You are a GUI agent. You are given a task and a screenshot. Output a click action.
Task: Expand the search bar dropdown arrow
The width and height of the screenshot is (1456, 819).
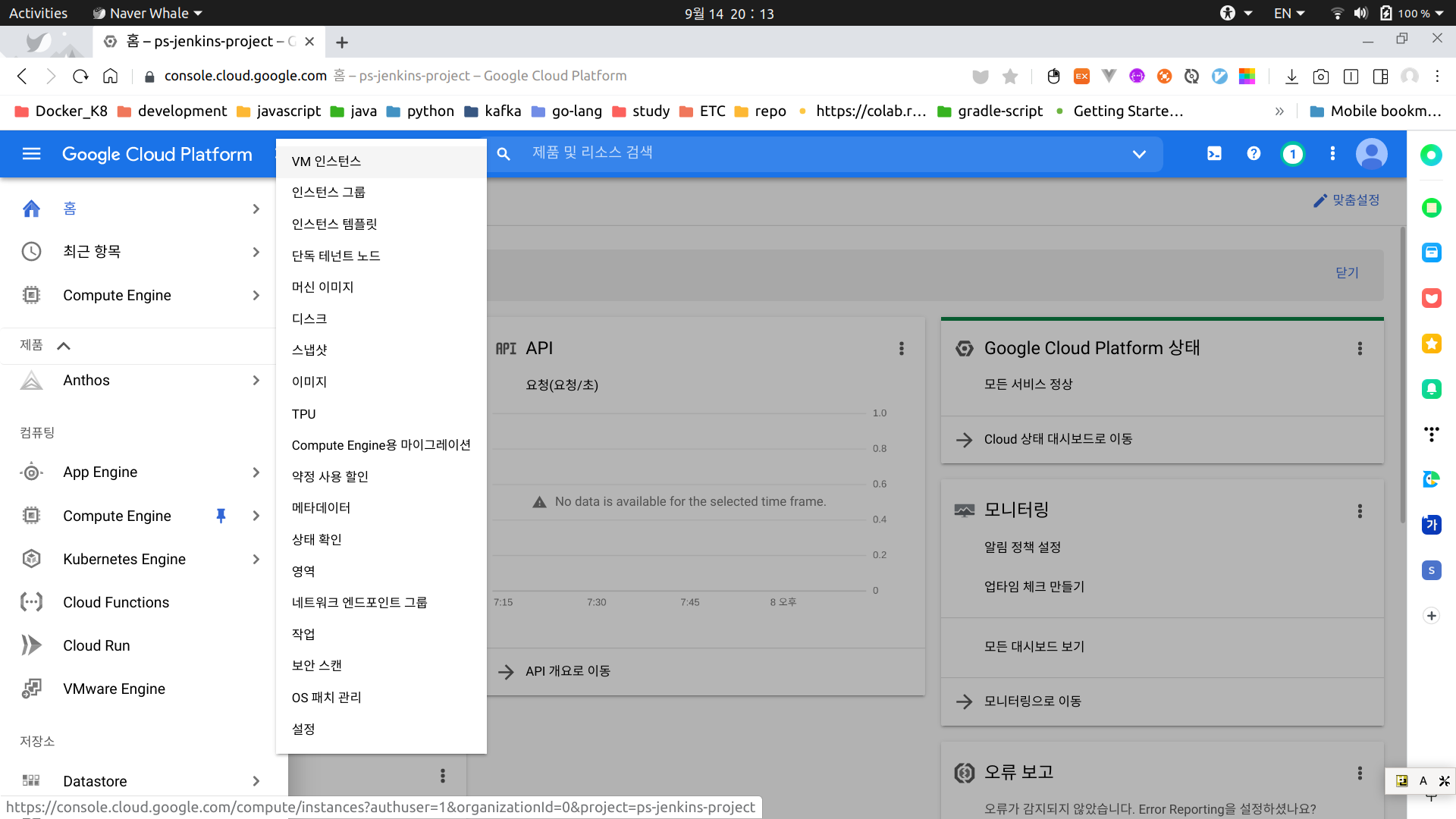tap(1138, 154)
